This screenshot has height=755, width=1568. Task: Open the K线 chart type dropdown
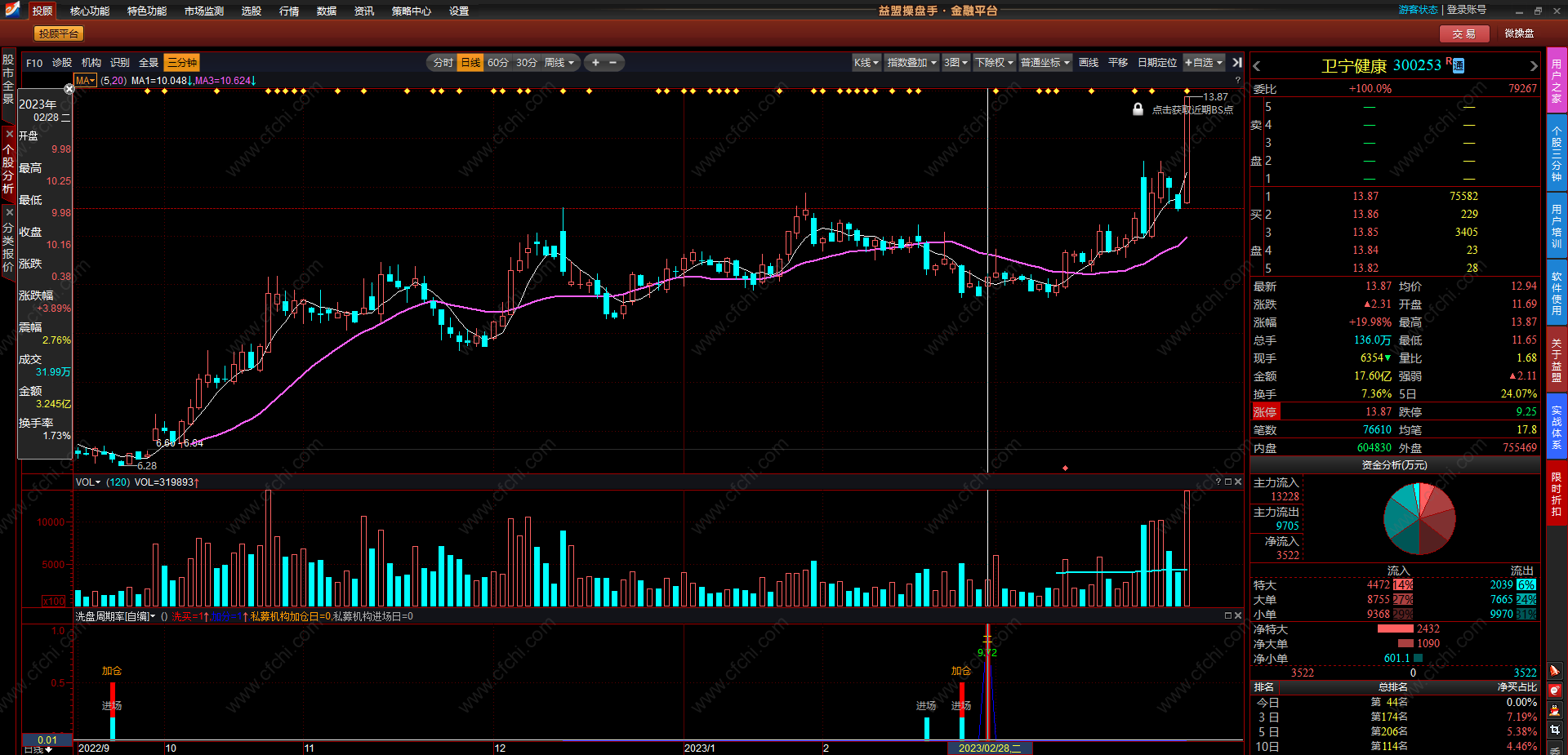tap(866, 63)
